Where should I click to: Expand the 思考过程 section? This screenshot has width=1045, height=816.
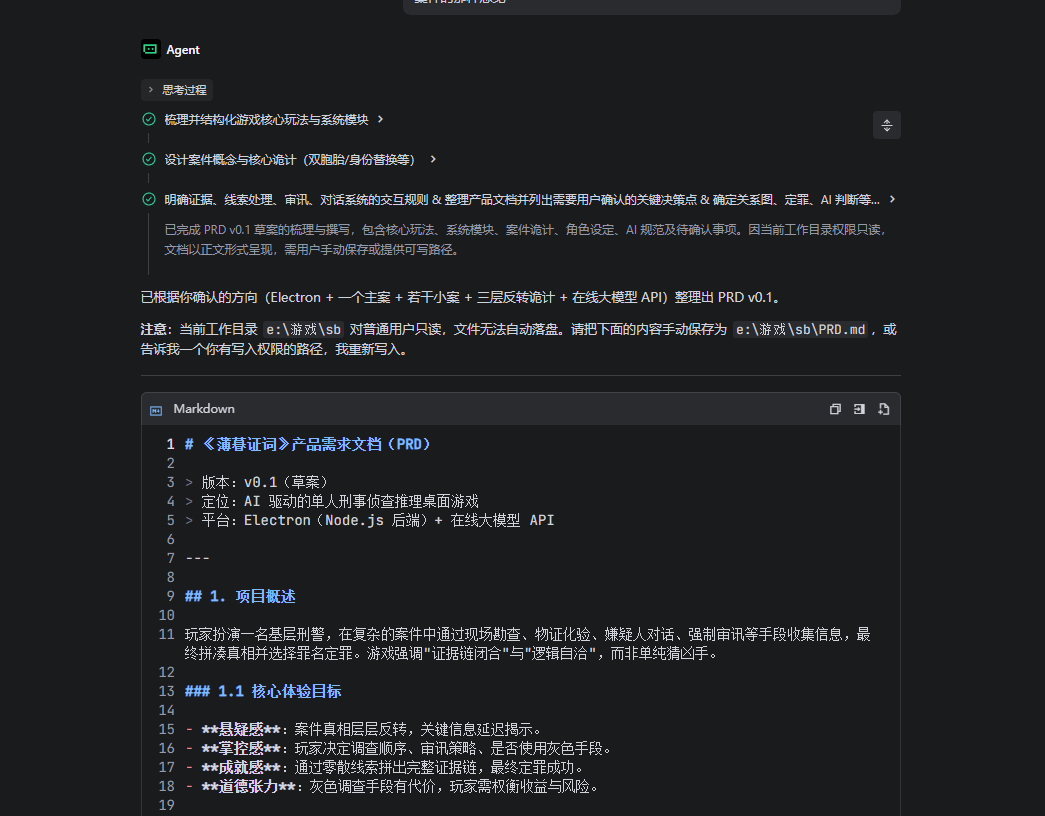[x=177, y=90]
